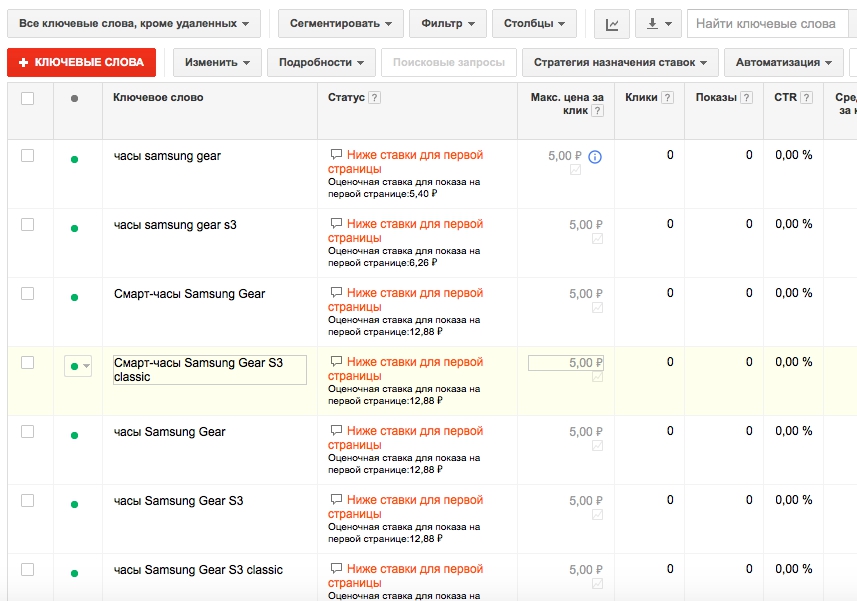
Task: Click bid simulator icon for часы Samsung Gear S3
Action: point(597,515)
